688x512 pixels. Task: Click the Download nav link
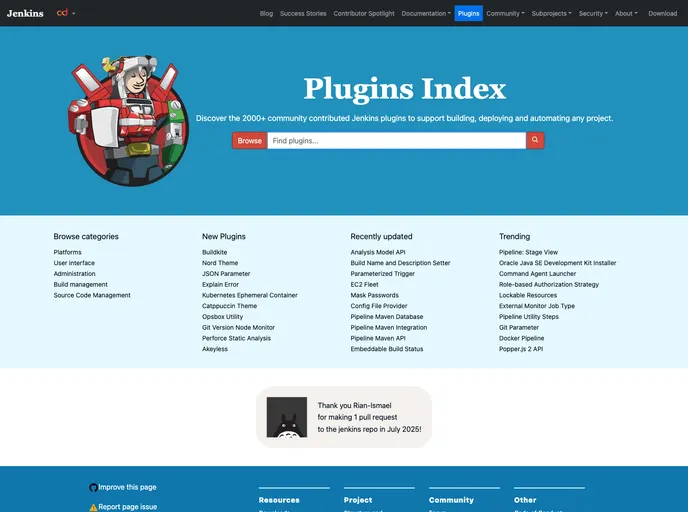663,14
